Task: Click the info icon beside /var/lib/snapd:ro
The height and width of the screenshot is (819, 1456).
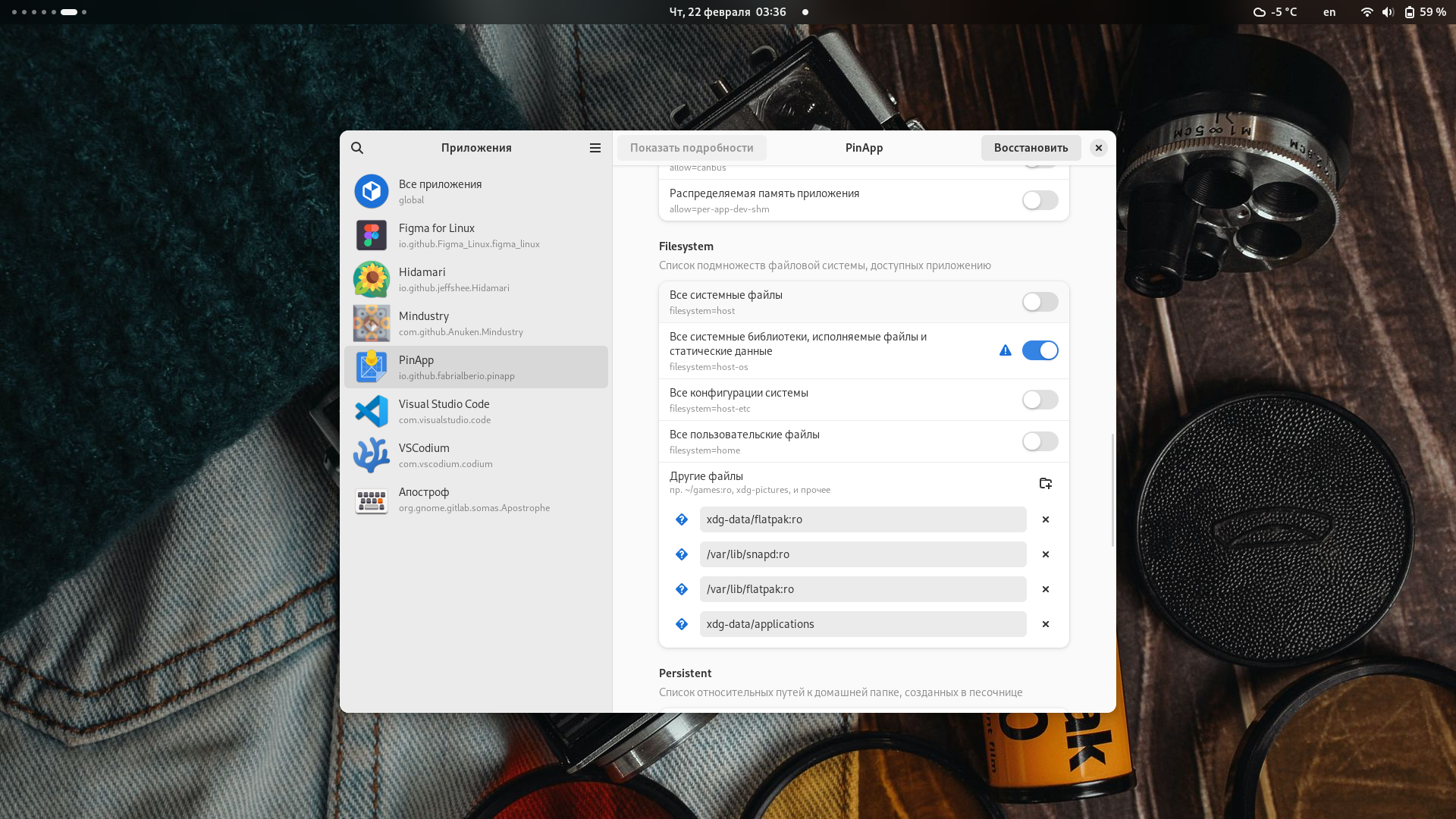Action: (x=682, y=554)
